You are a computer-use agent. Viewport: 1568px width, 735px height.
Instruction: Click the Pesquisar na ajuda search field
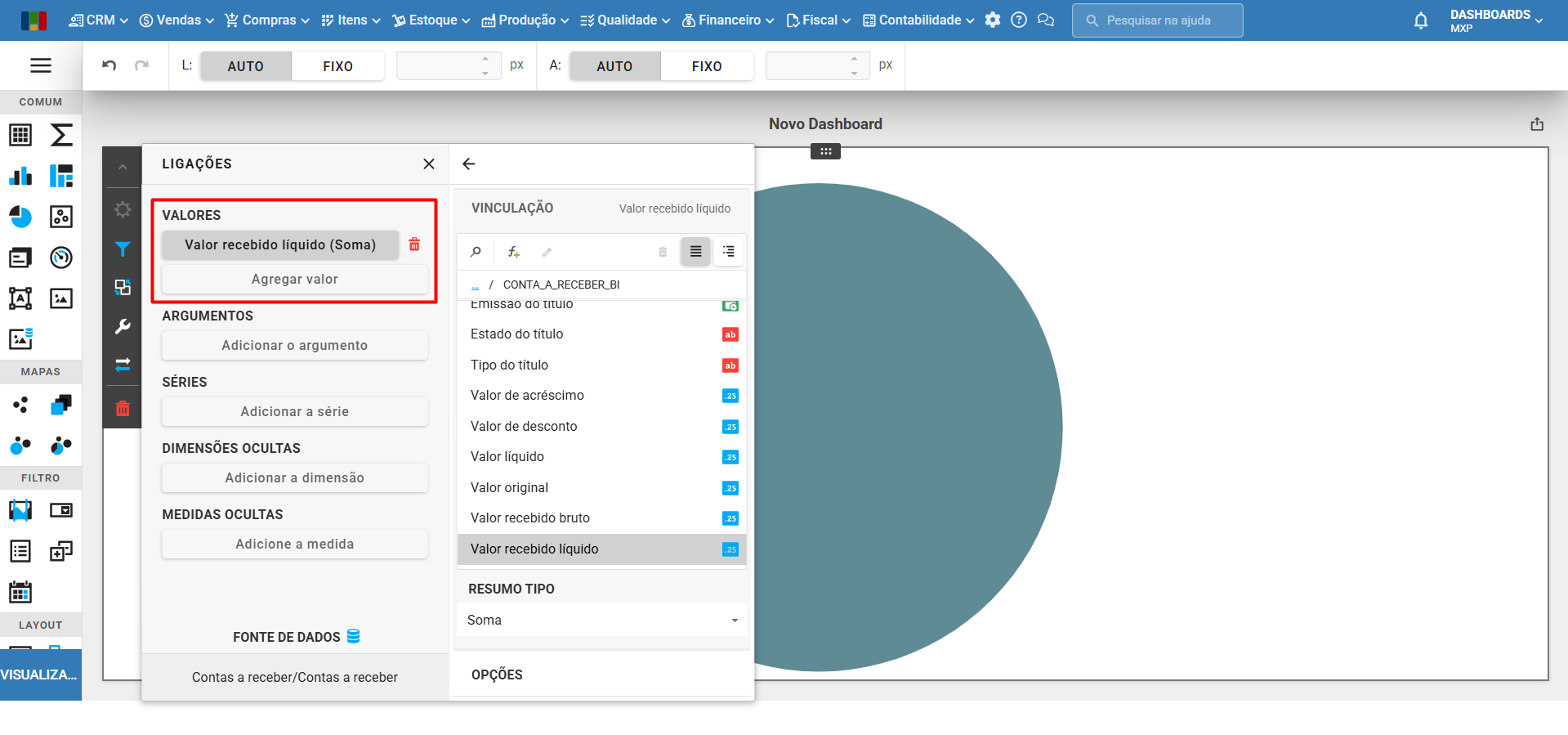pyautogui.click(x=1158, y=20)
